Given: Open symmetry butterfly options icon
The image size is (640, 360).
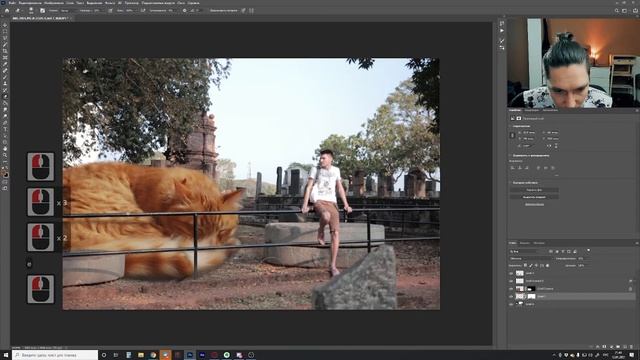Looking at the screenshot, I should coord(251,10).
